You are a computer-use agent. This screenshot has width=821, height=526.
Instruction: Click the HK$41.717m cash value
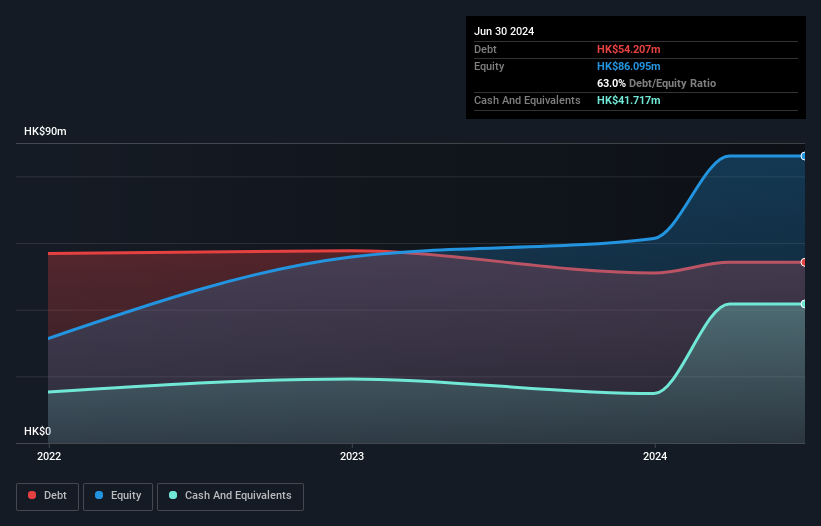point(628,100)
